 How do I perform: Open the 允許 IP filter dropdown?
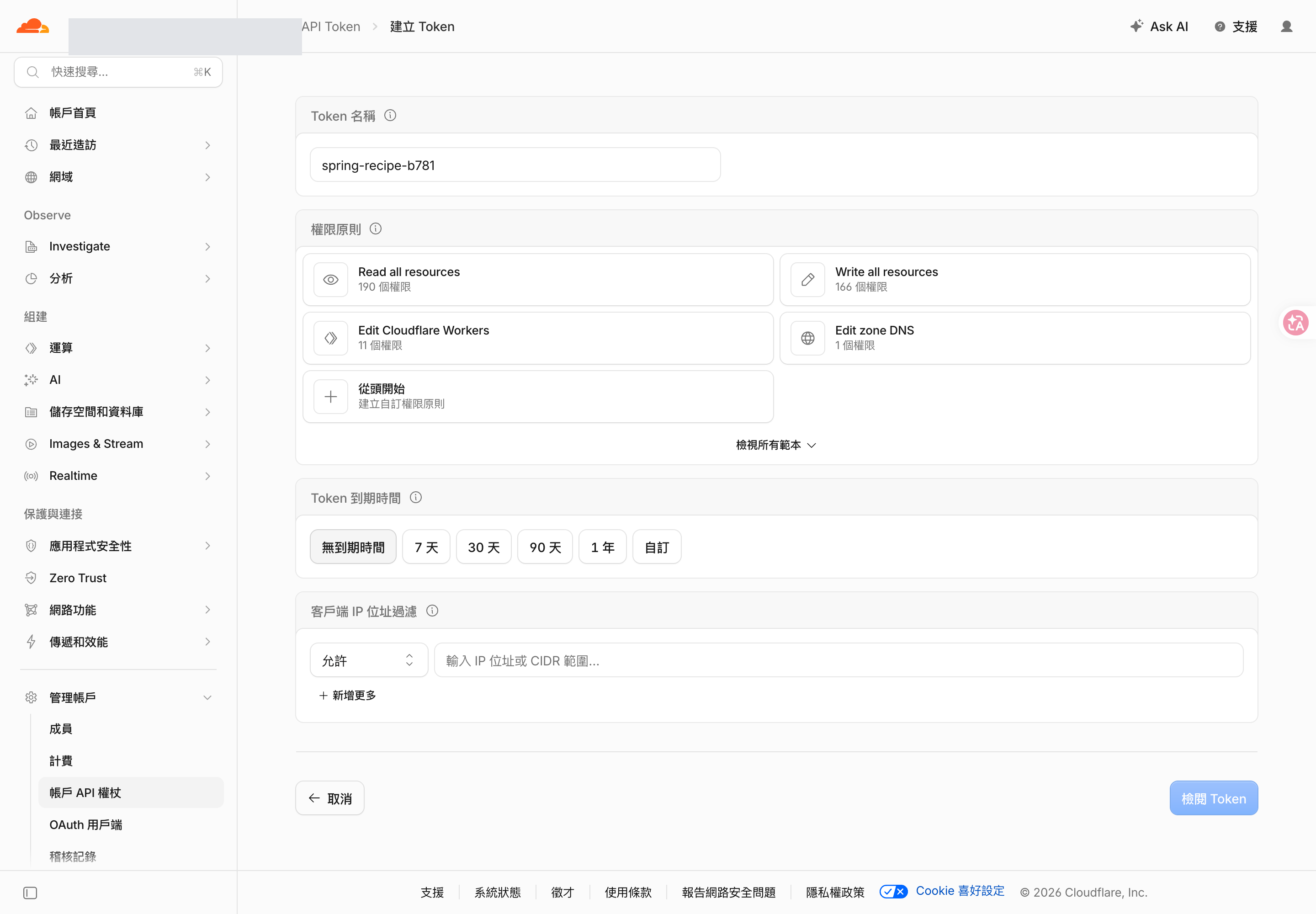tap(369, 660)
